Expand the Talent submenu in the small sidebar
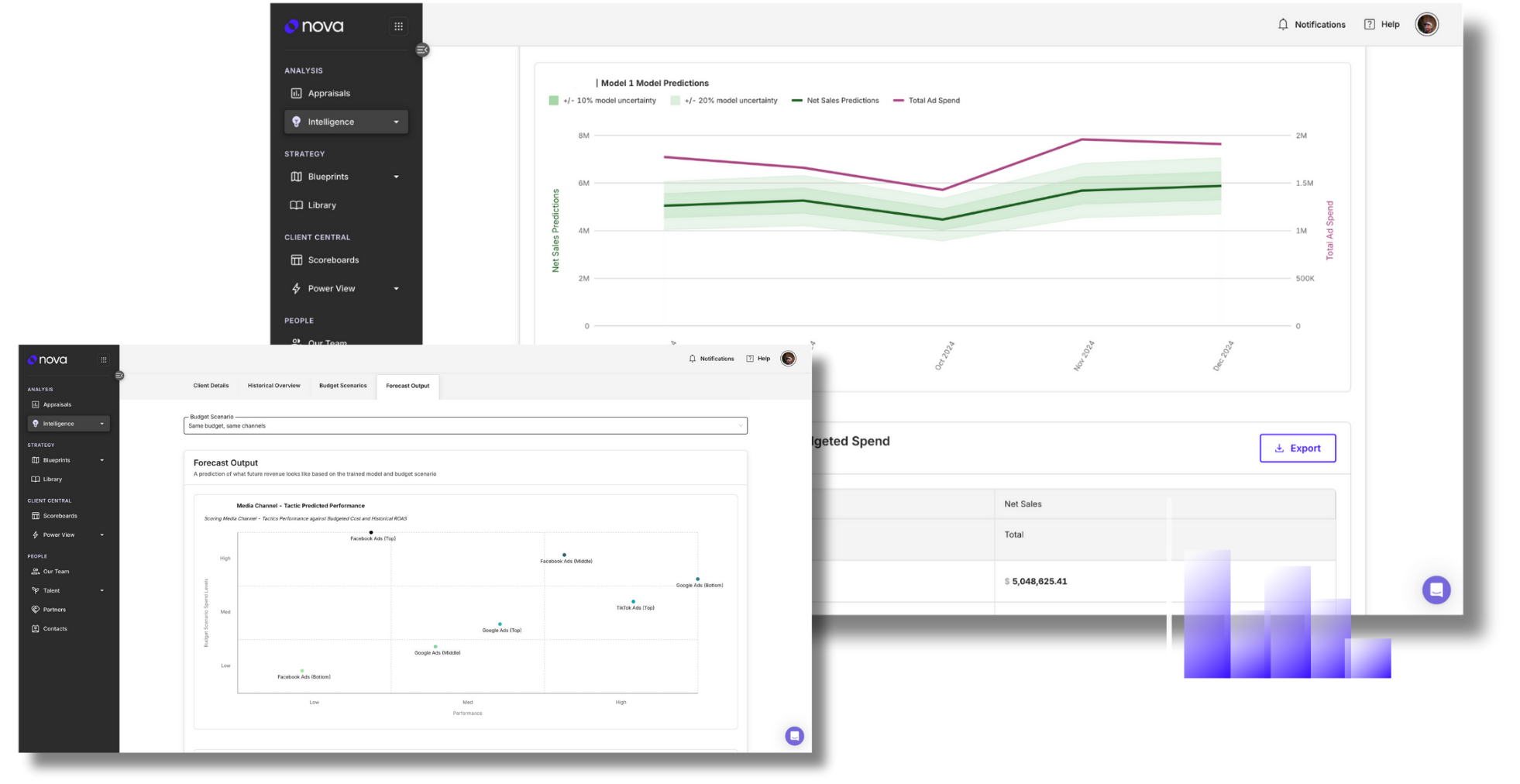Image resolution: width=1520 pixels, height=784 pixels. tap(101, 591)
